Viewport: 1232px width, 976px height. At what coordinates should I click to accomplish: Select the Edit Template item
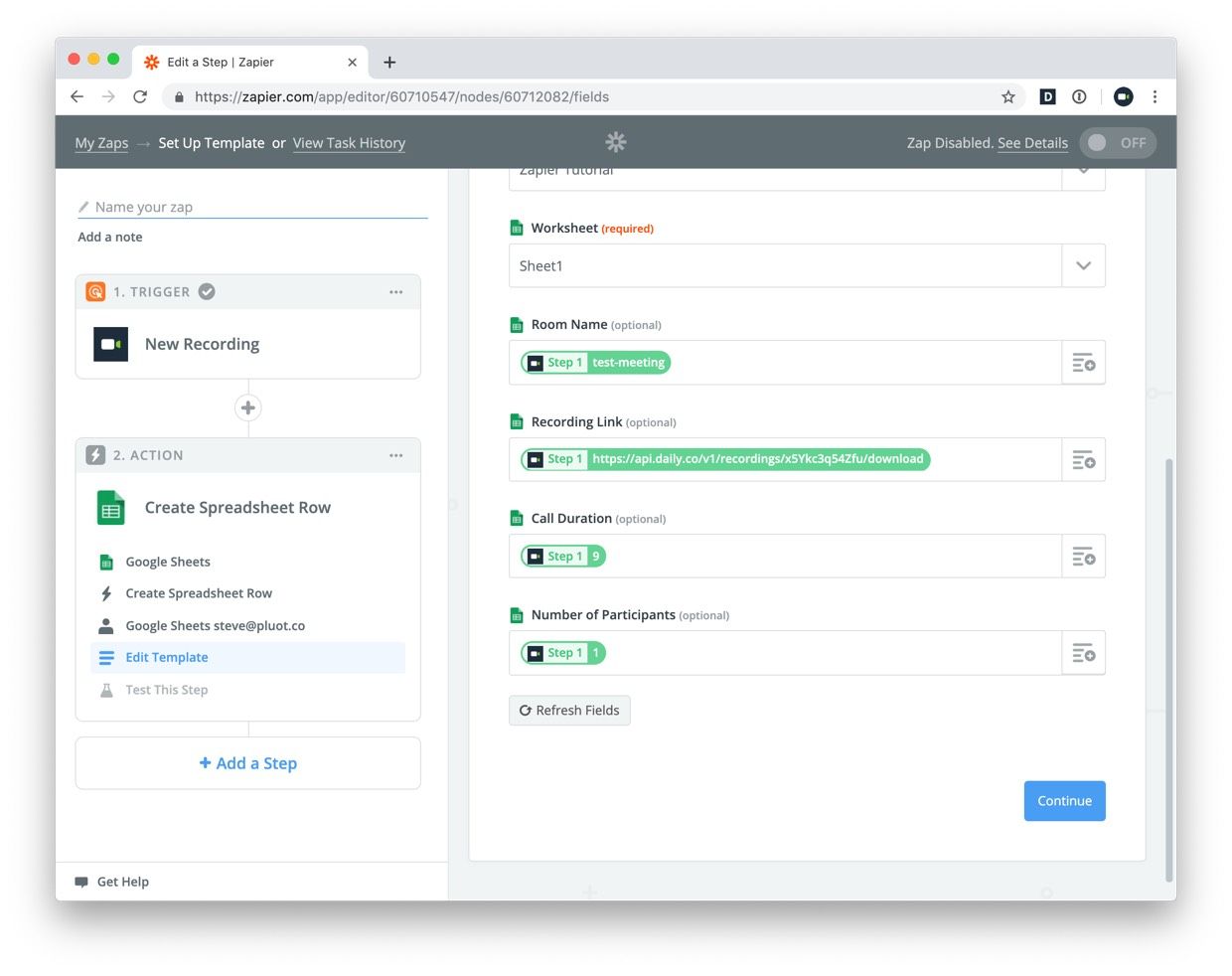point(247,657)
